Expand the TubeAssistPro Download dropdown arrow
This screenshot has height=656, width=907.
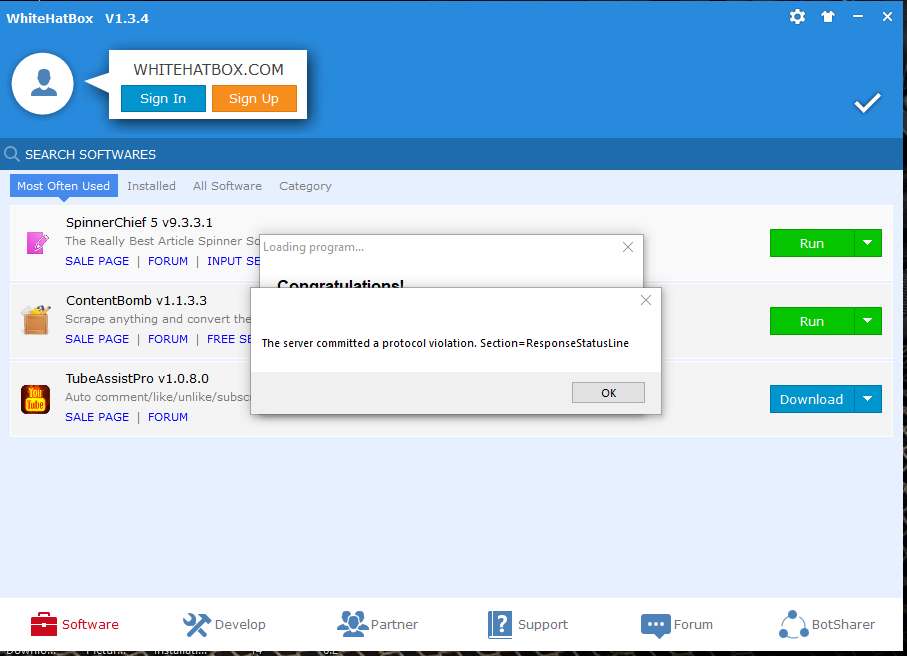point(867,399)
